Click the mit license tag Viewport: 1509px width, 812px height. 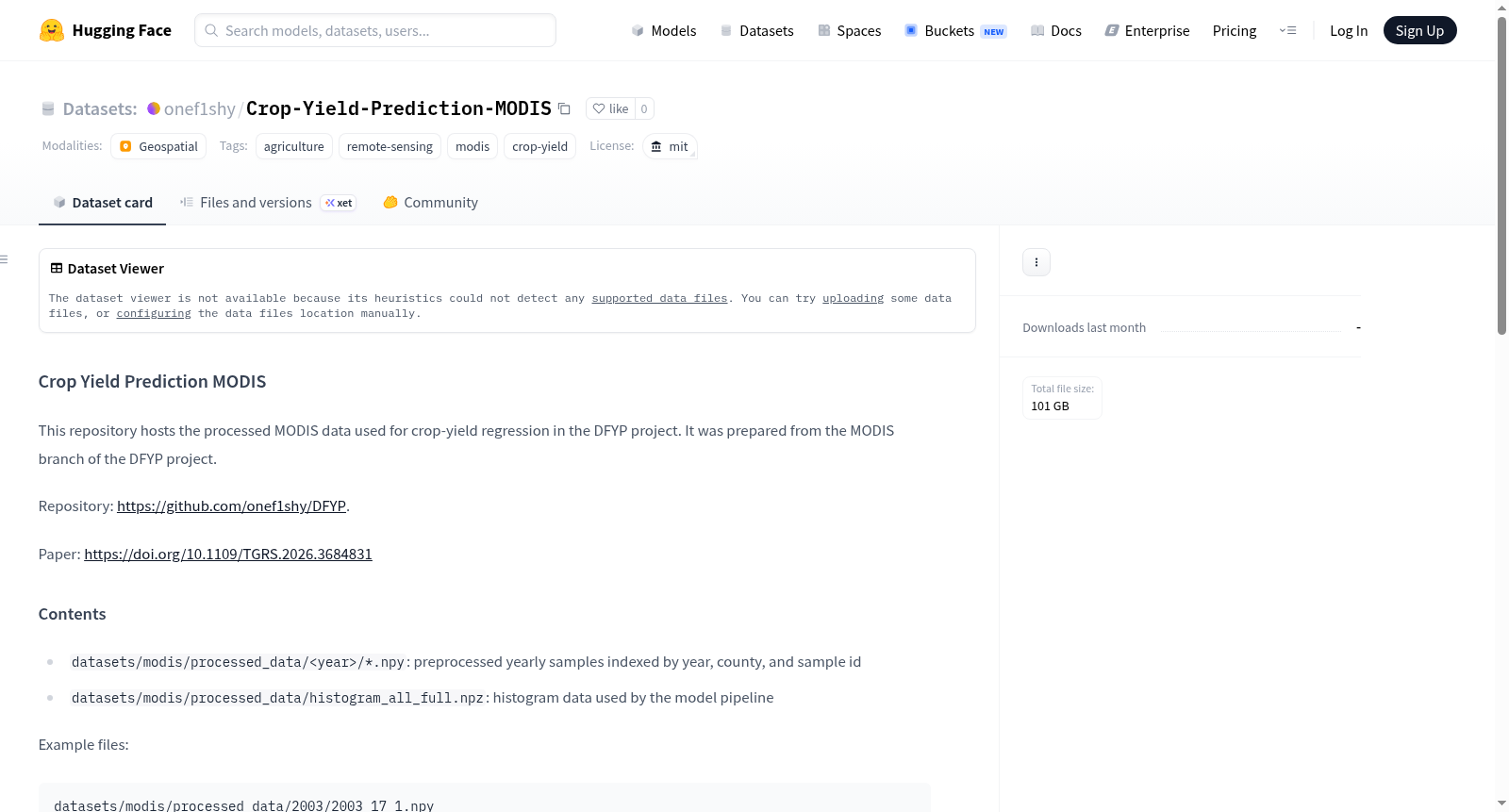coord(670,146)
